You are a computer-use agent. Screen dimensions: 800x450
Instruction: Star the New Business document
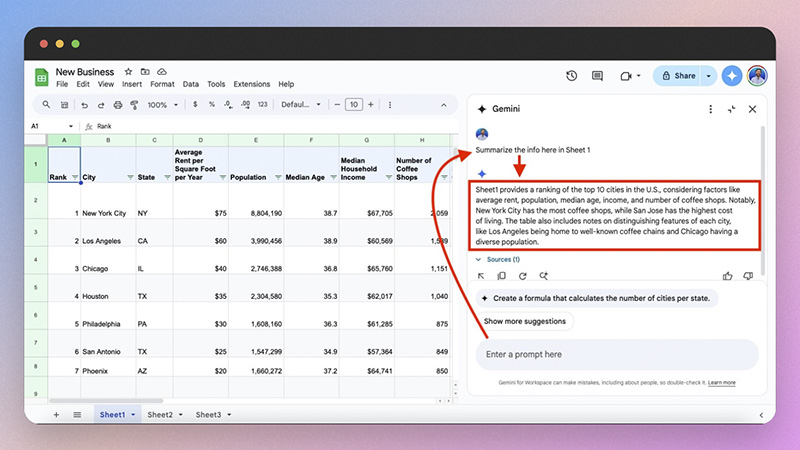point(129,71)
